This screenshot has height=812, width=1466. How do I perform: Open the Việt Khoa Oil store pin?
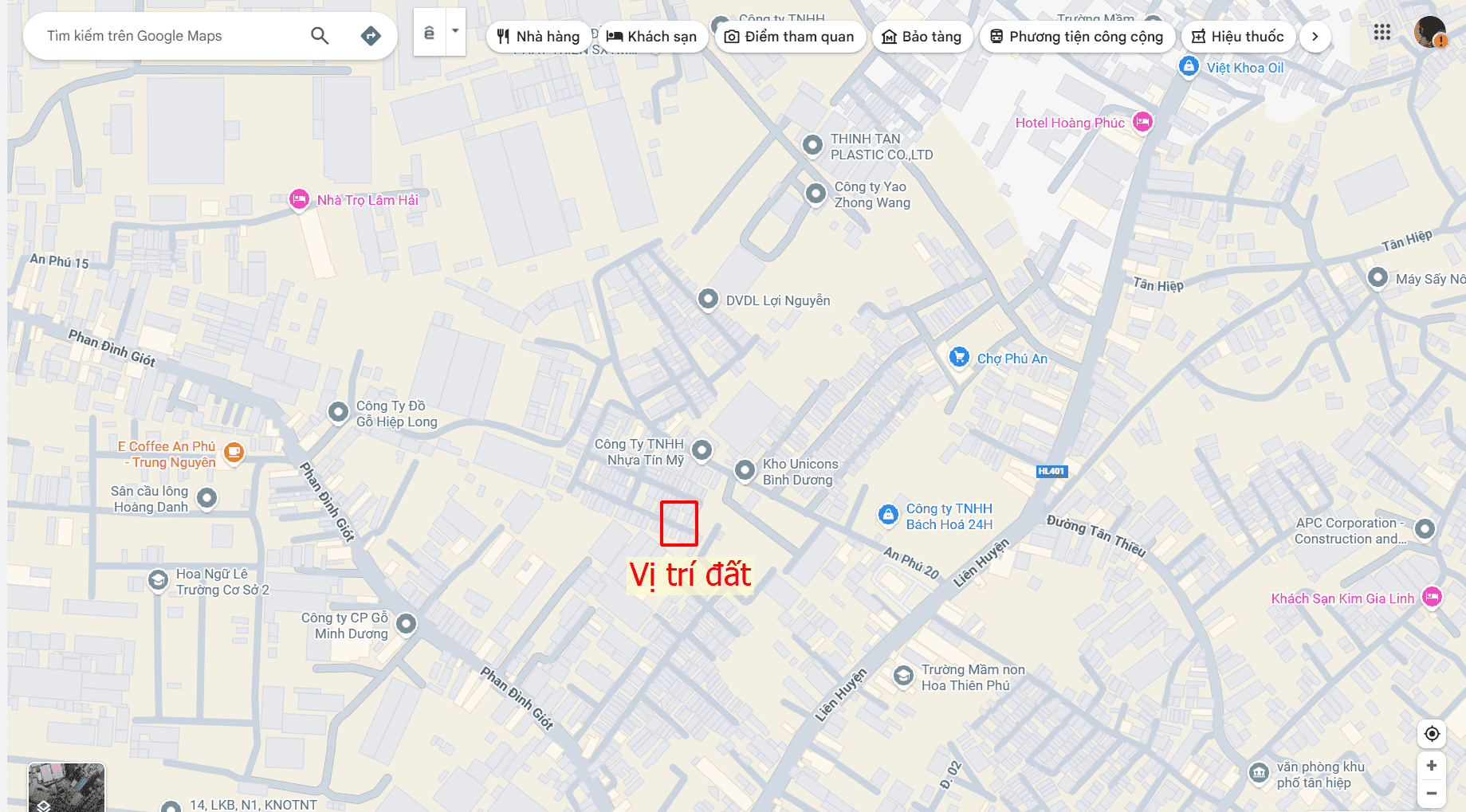pyautogui.click(x=1189, y=67)
